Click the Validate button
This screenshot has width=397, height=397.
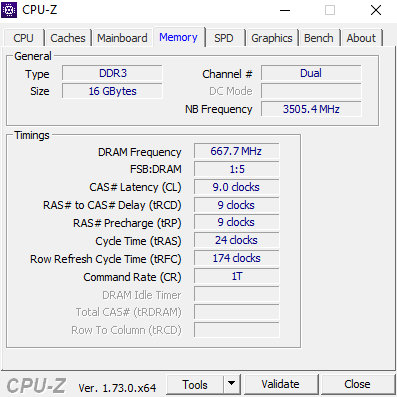(280, 384)
